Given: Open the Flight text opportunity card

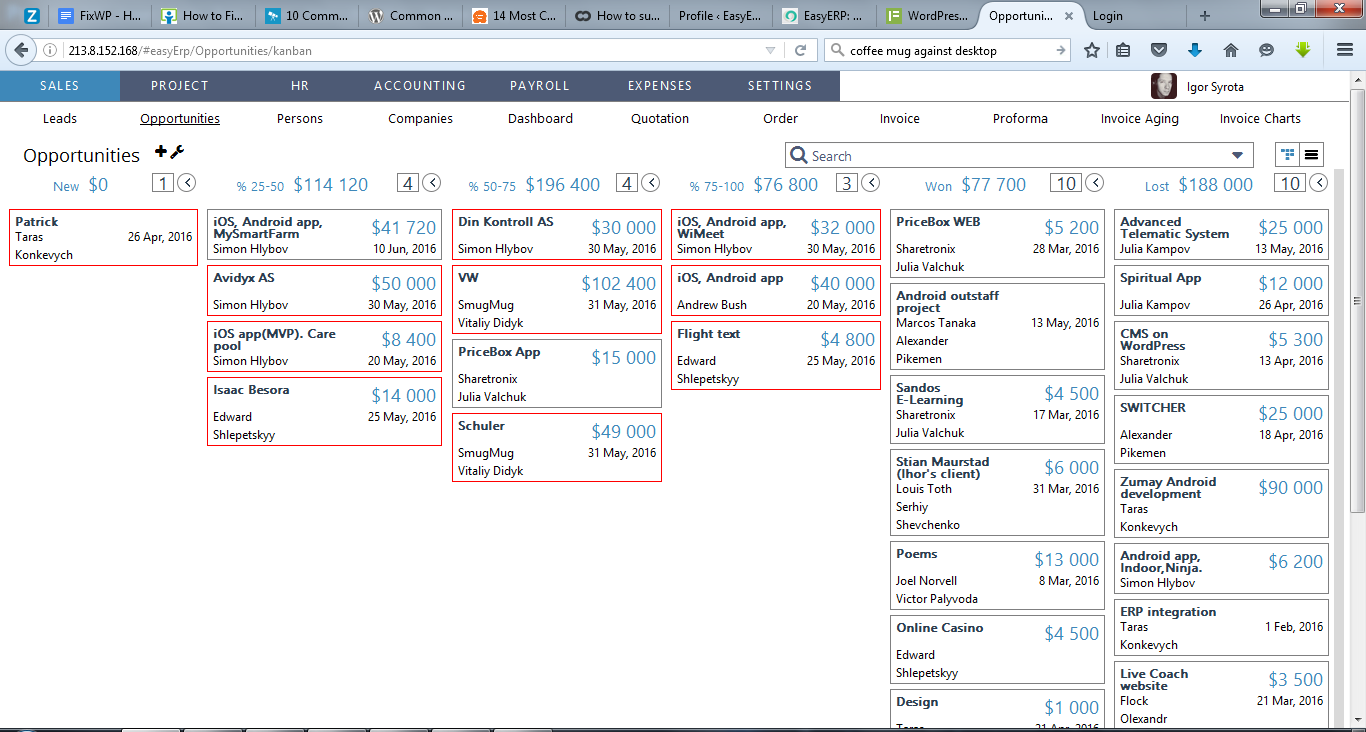Looking at the screenshot, I should [x=776, y=355].
